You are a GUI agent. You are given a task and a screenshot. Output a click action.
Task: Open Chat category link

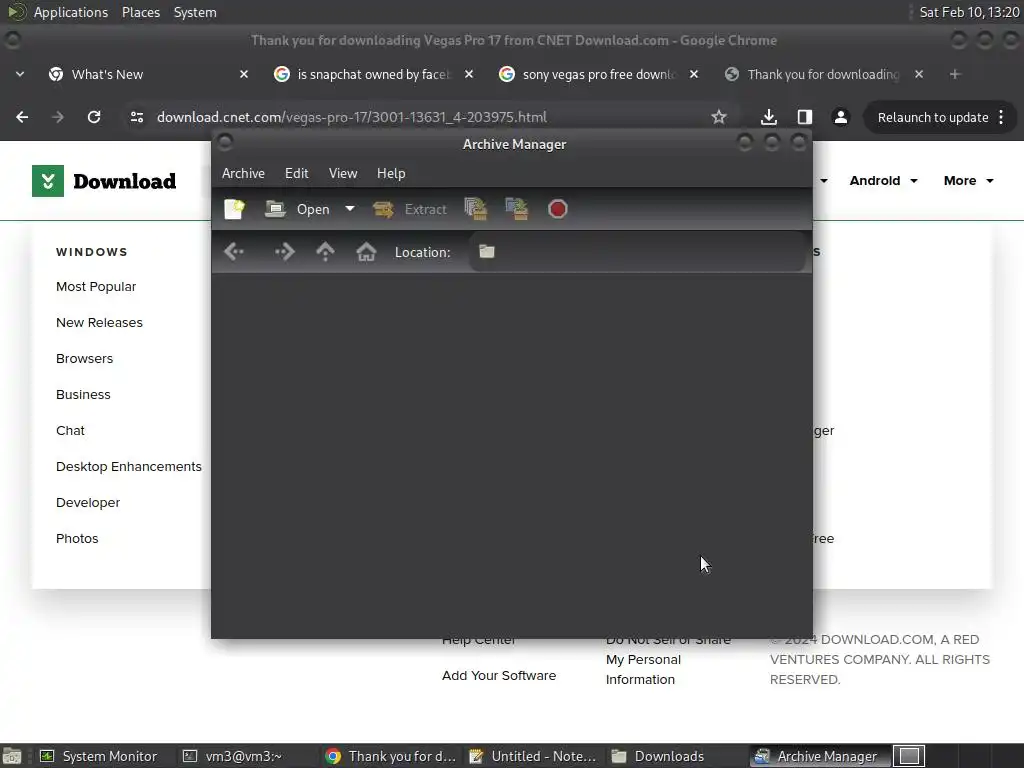(x=70, y=430)
